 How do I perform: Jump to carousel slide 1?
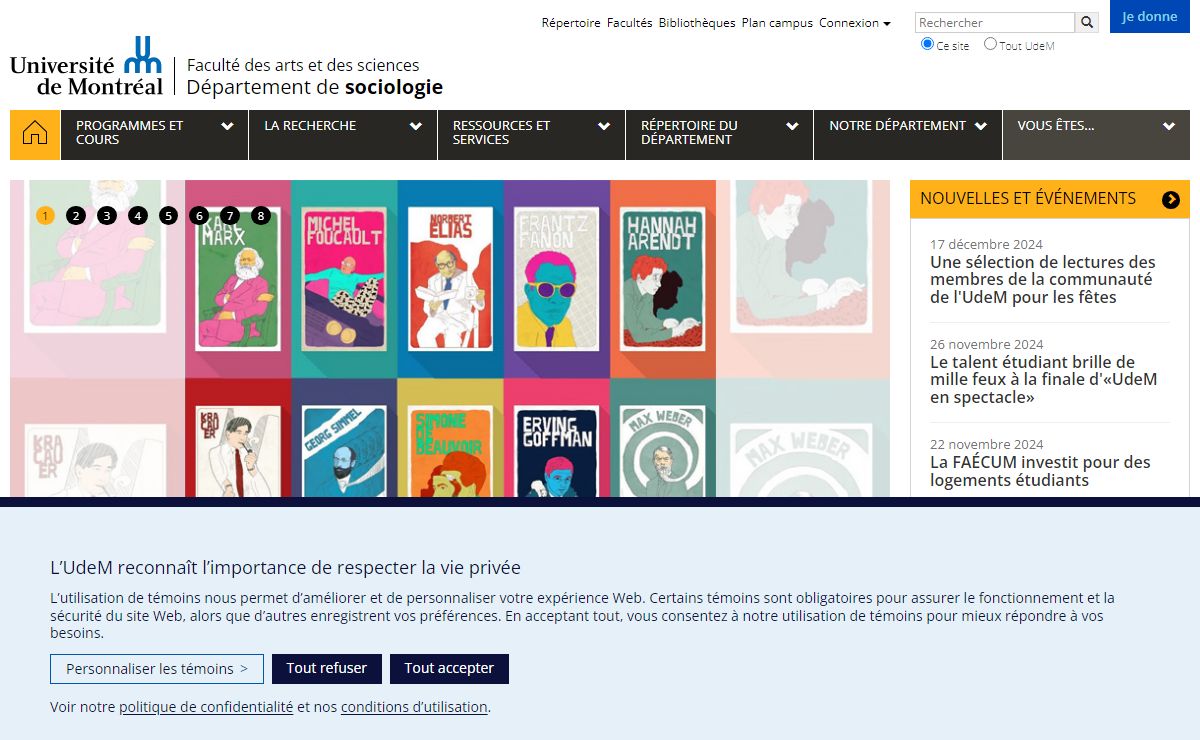coord(45,215)
